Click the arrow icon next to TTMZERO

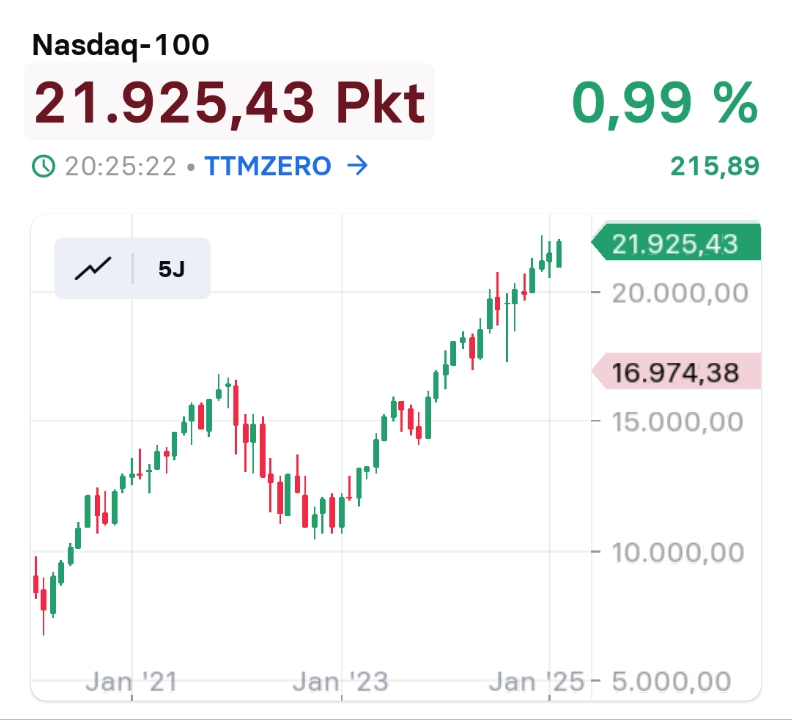356,166
